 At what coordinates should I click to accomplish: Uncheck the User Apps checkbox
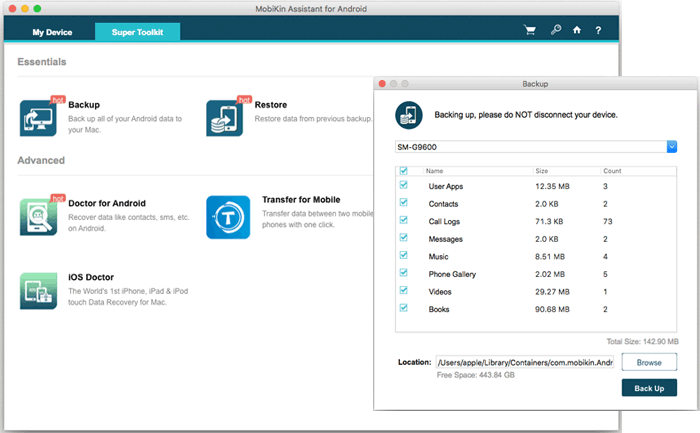click(404, 185)
